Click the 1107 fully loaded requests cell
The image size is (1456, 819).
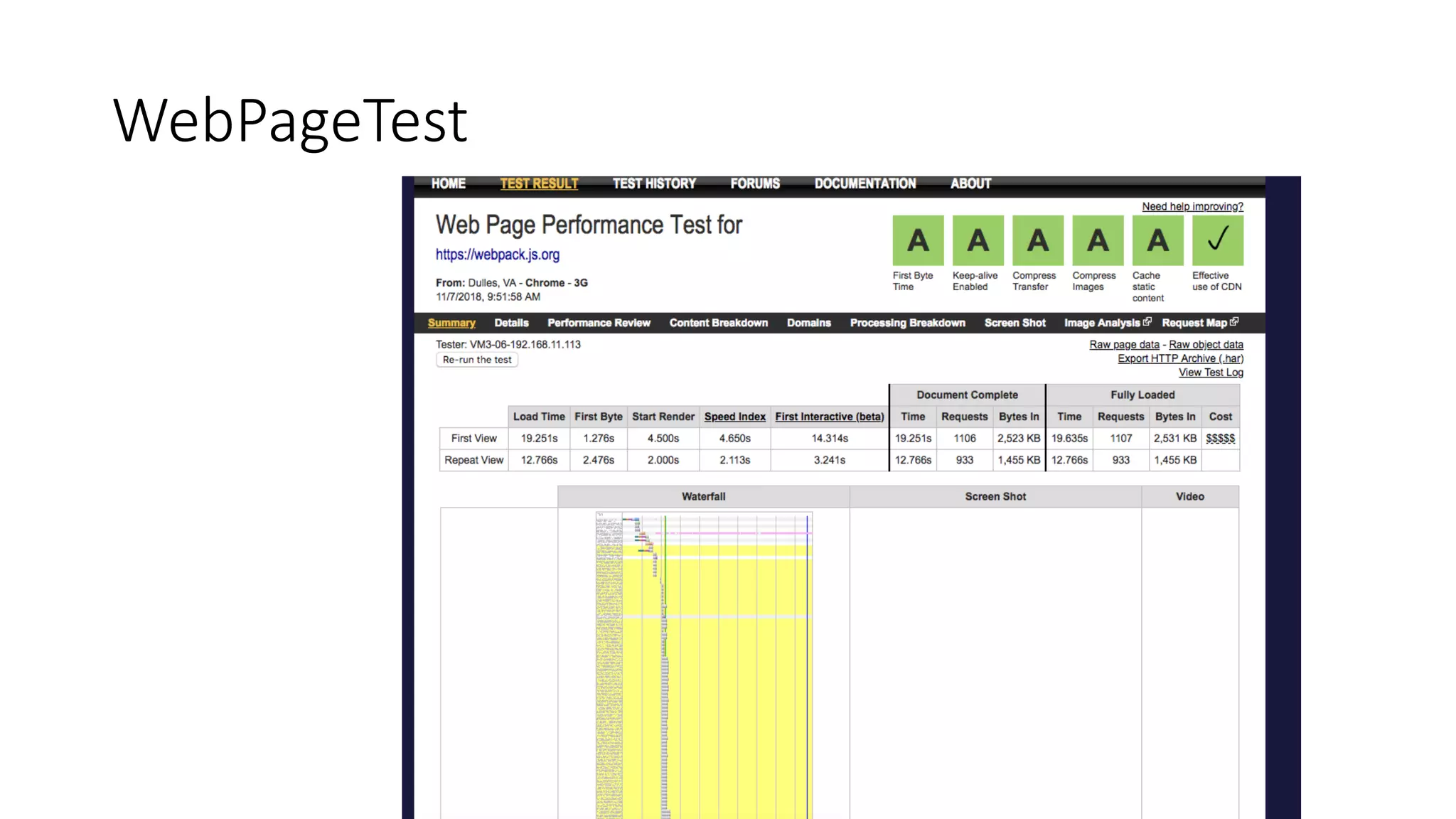pyautogui.click(x=1121, y=439)
